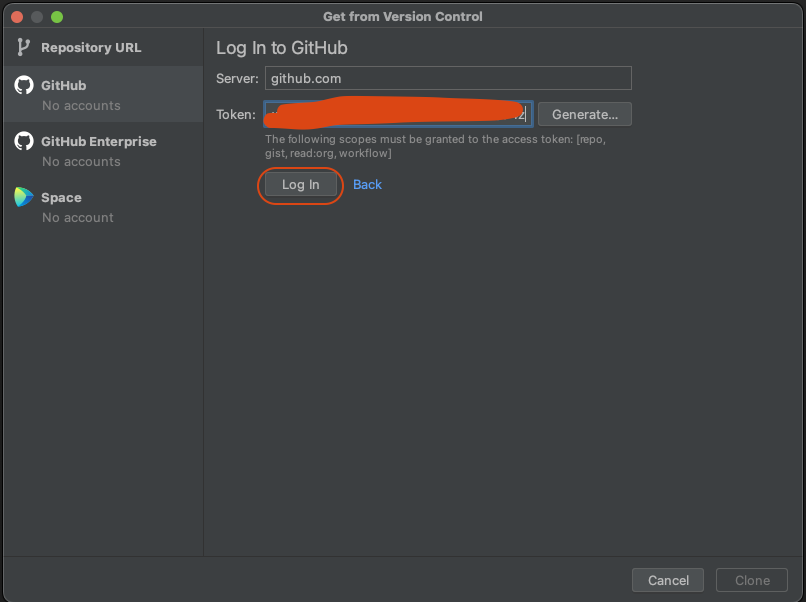The image size is (806, 602).
Task: Click the green zoom window button
Action: click(57, 17)
